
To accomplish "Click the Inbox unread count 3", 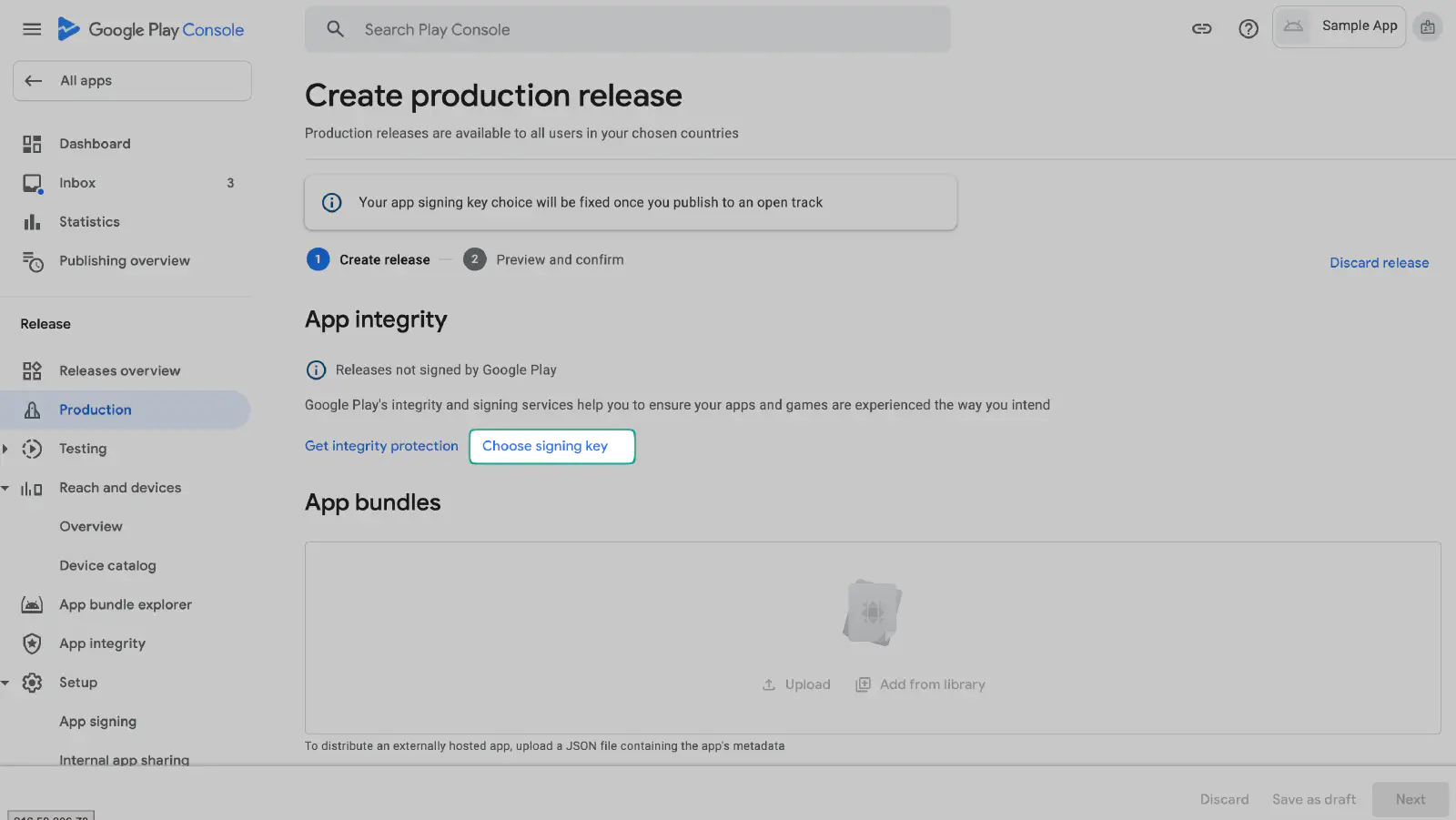I will (230, 183).
